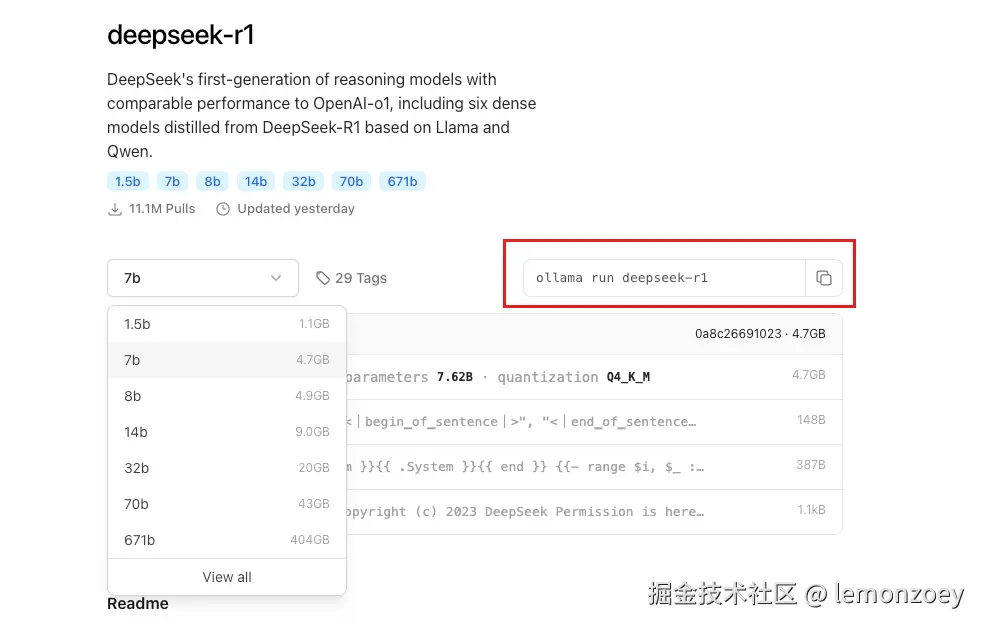Open the begin_of_sentence params file row

pos(594,422)
